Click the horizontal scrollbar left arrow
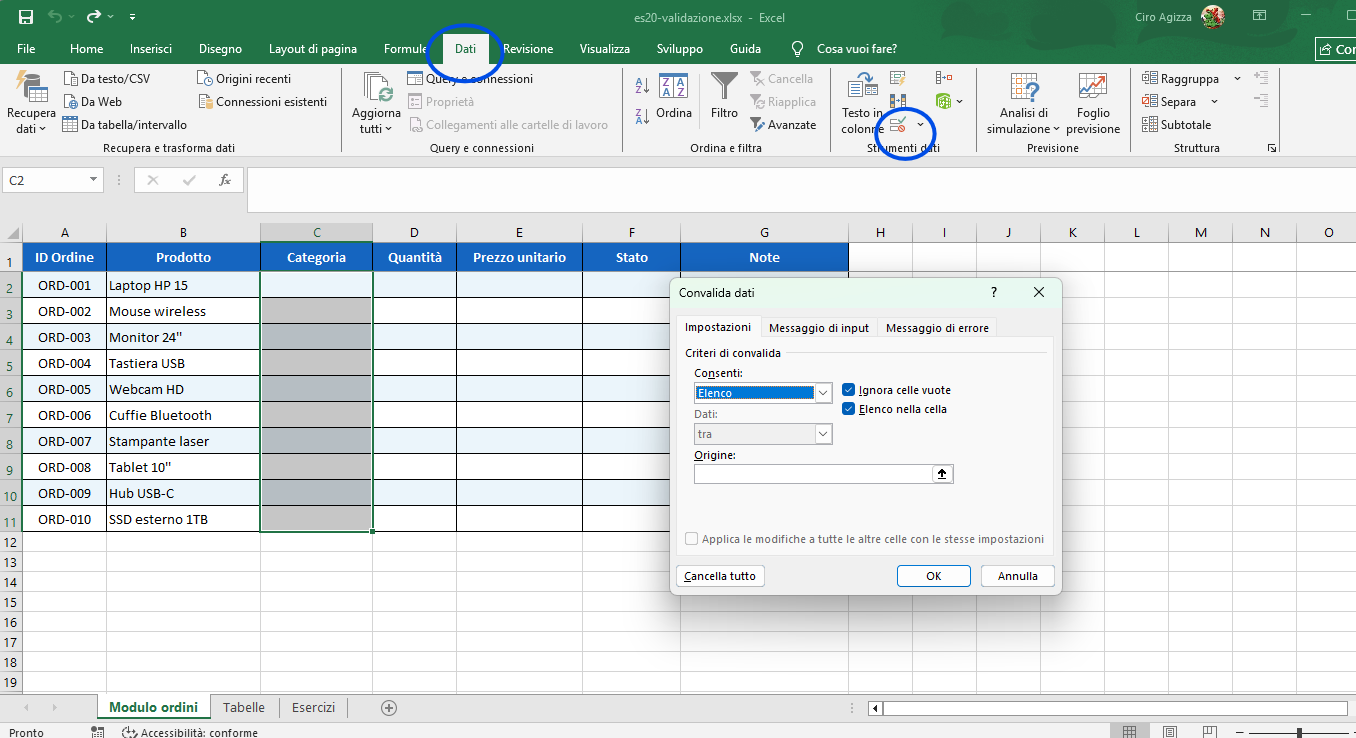Screen dimensions: 1356x738 [x=876, y=708]
